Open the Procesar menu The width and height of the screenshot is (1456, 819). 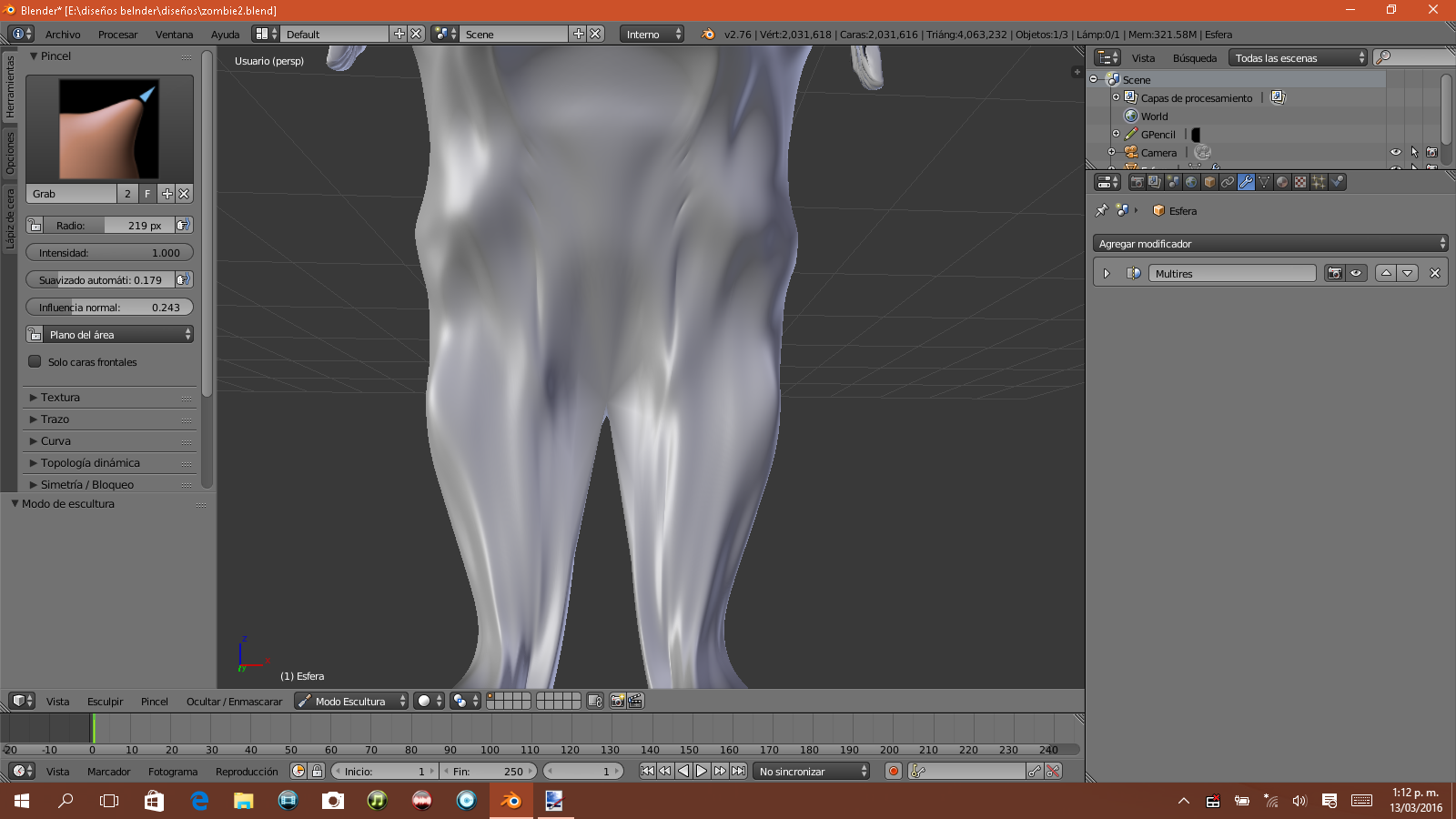point(117,35)
